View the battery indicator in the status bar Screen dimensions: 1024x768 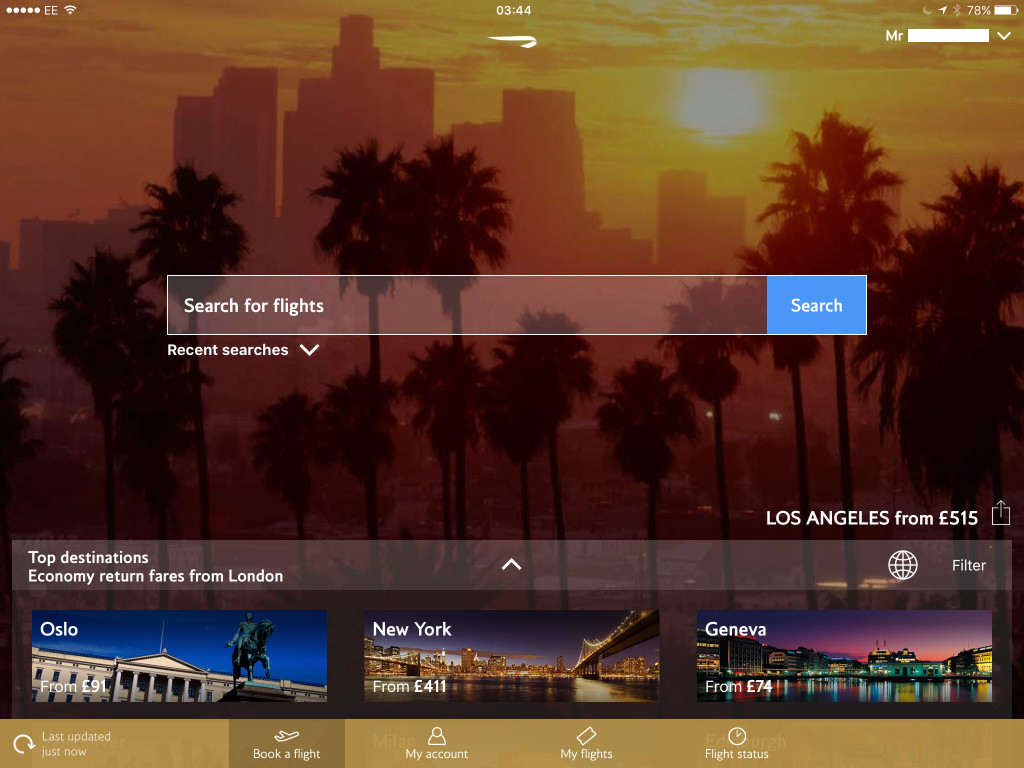tap(1006, 10)
